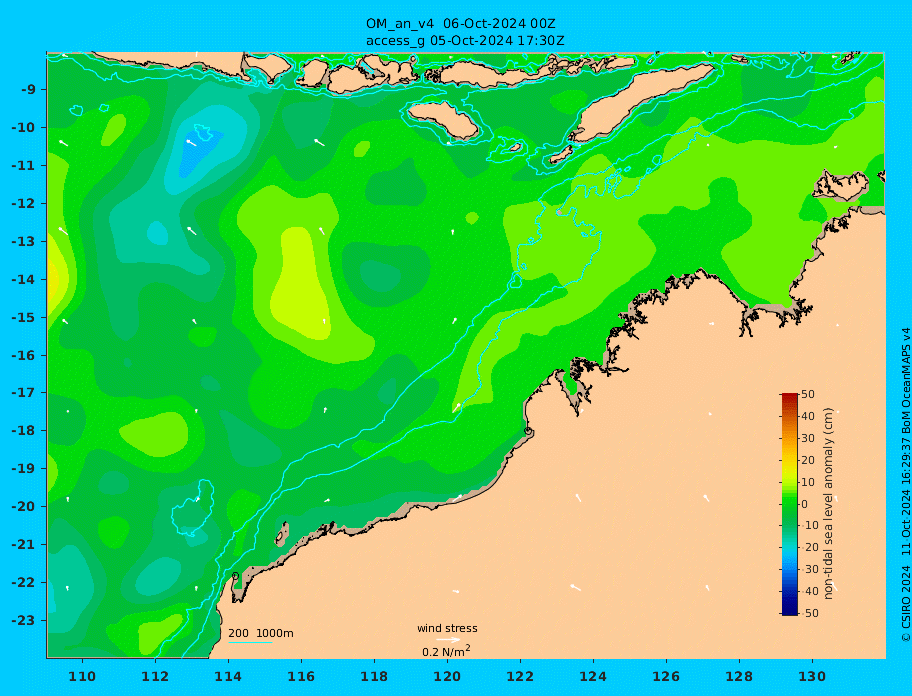Viewport: 912px width, 696px height.
Task: Click longitude axis label '110'
Action: pyautogui.click(x=83, y=677)
